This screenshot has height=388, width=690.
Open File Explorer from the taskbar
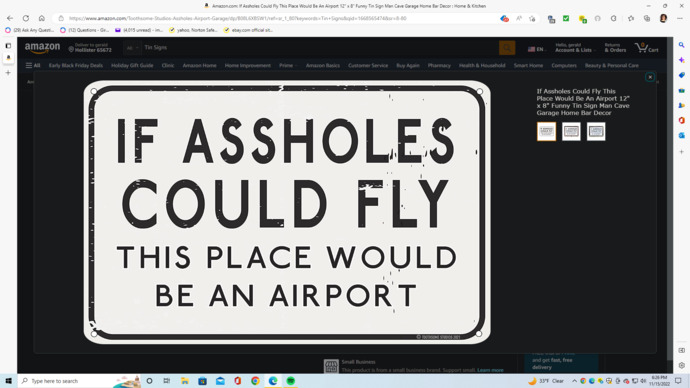(x=185, y=381)
